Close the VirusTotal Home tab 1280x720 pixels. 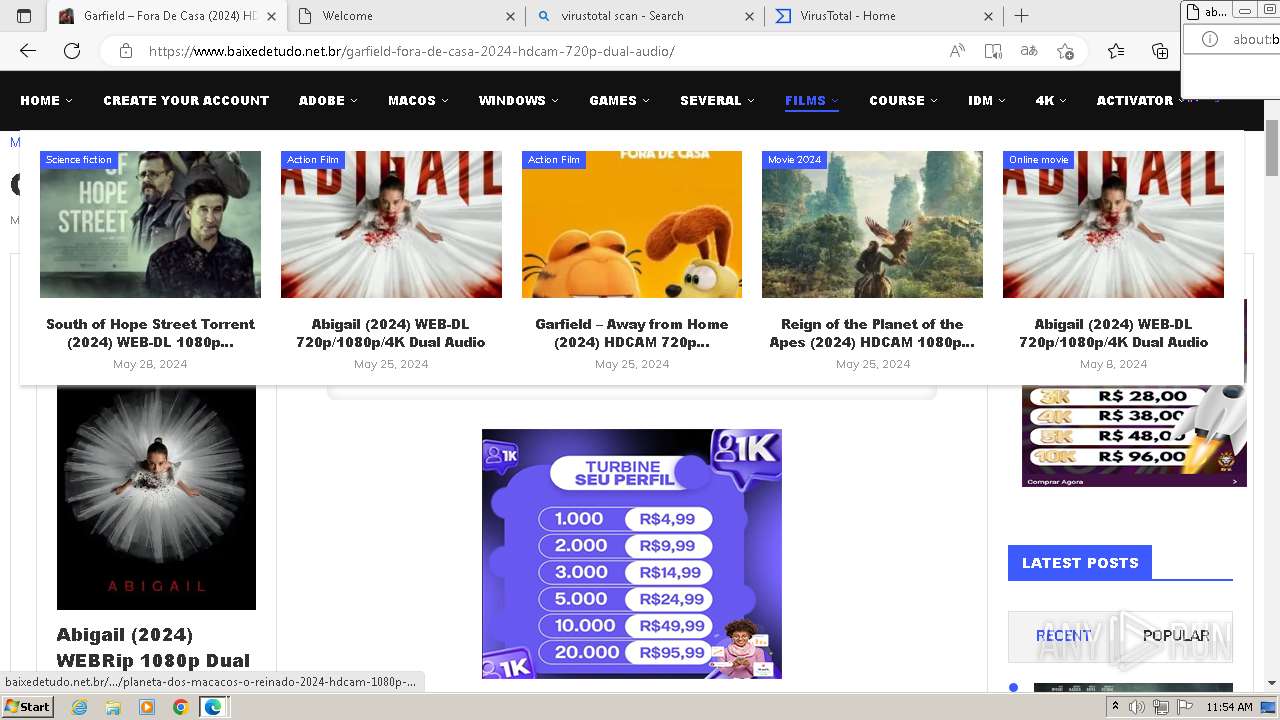pyautogui.click(x=989, y=16)
